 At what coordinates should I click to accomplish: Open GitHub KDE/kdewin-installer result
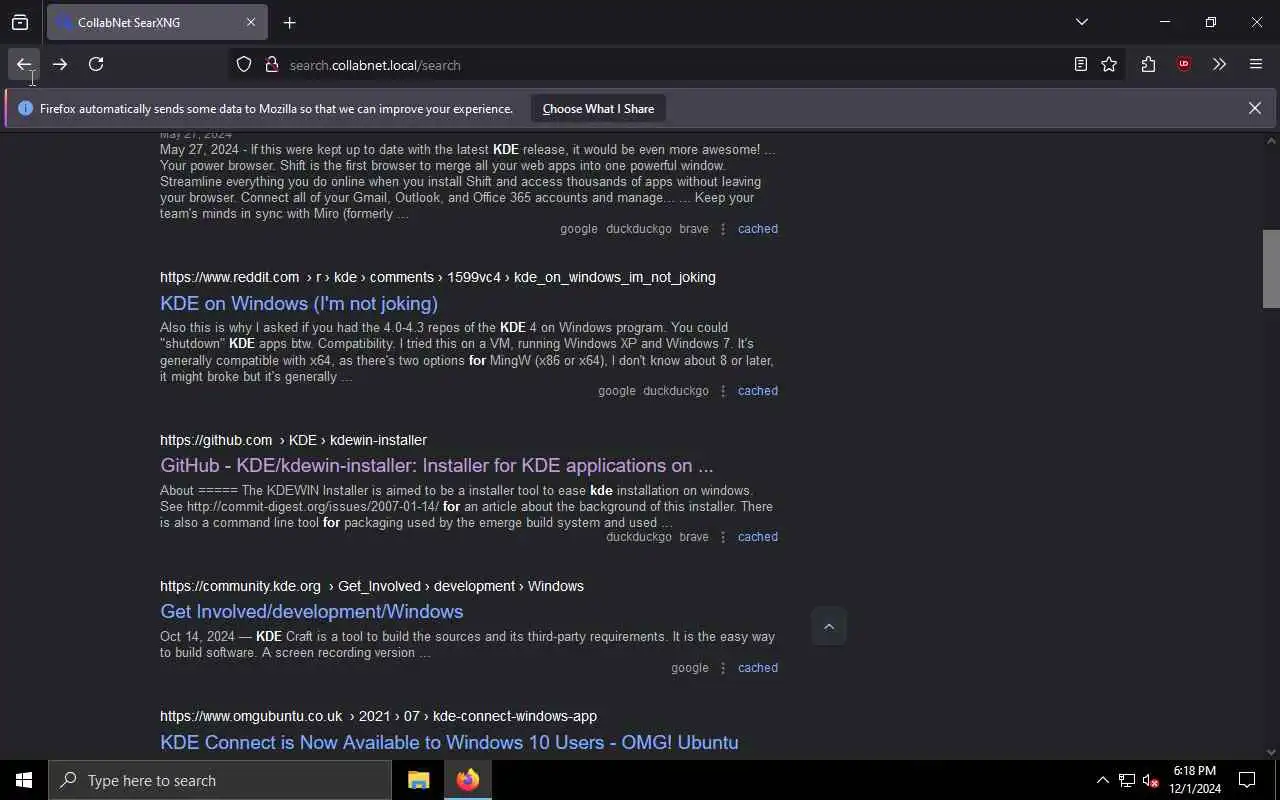(436, 465)
